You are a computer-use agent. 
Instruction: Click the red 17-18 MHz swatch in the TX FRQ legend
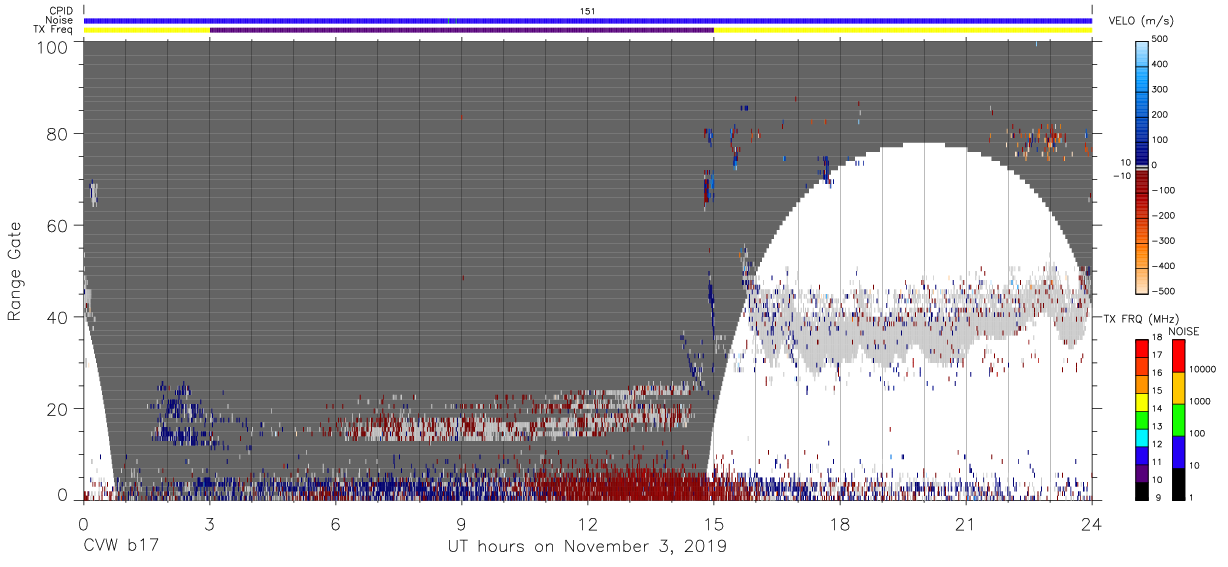click(x=1141, y=349)
